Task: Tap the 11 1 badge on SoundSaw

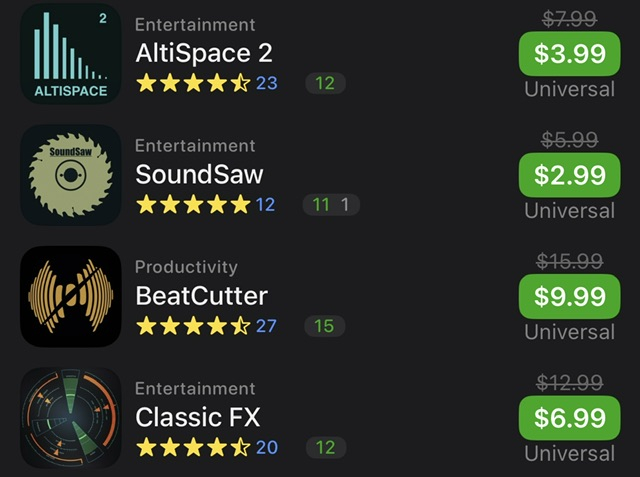Action: 331,204
